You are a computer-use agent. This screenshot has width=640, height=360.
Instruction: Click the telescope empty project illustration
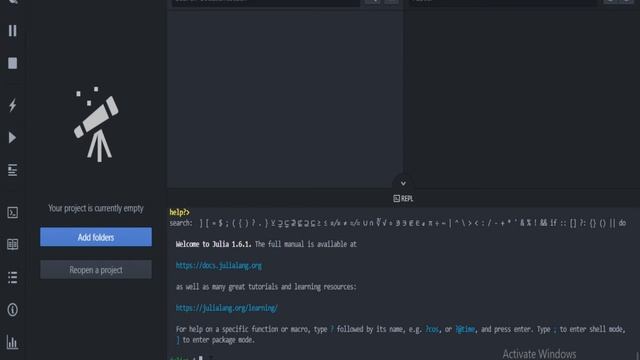tap(96, 124)
